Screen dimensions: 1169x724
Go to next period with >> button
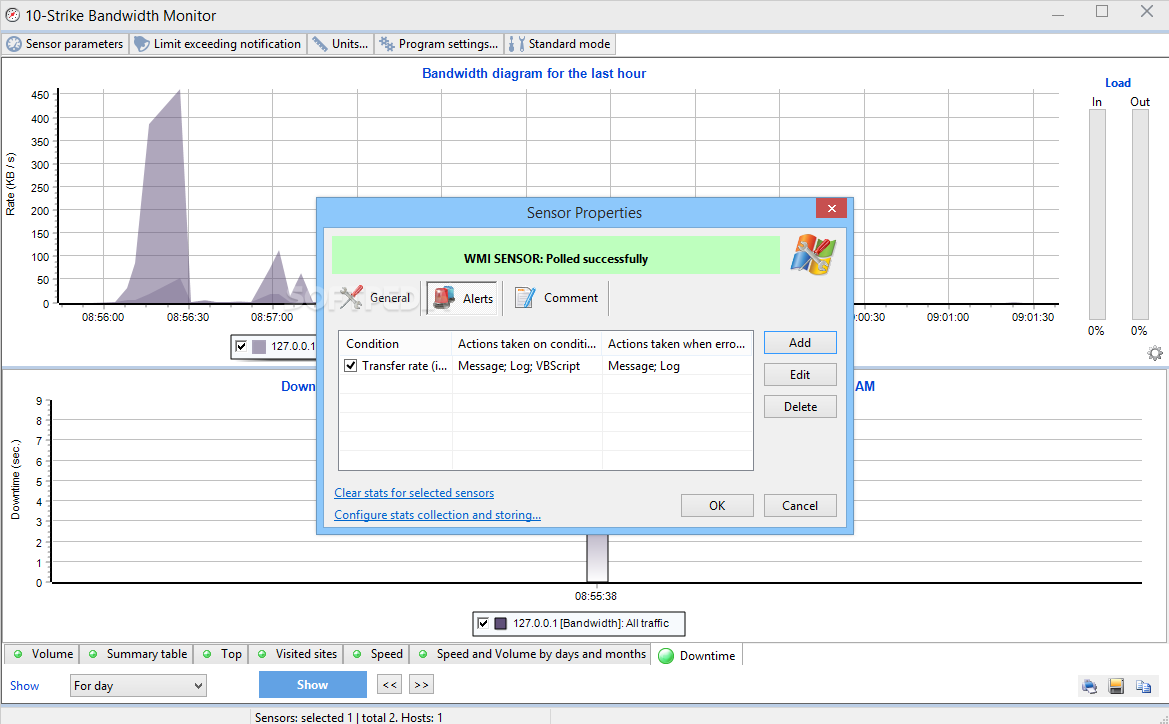(421, 684)
